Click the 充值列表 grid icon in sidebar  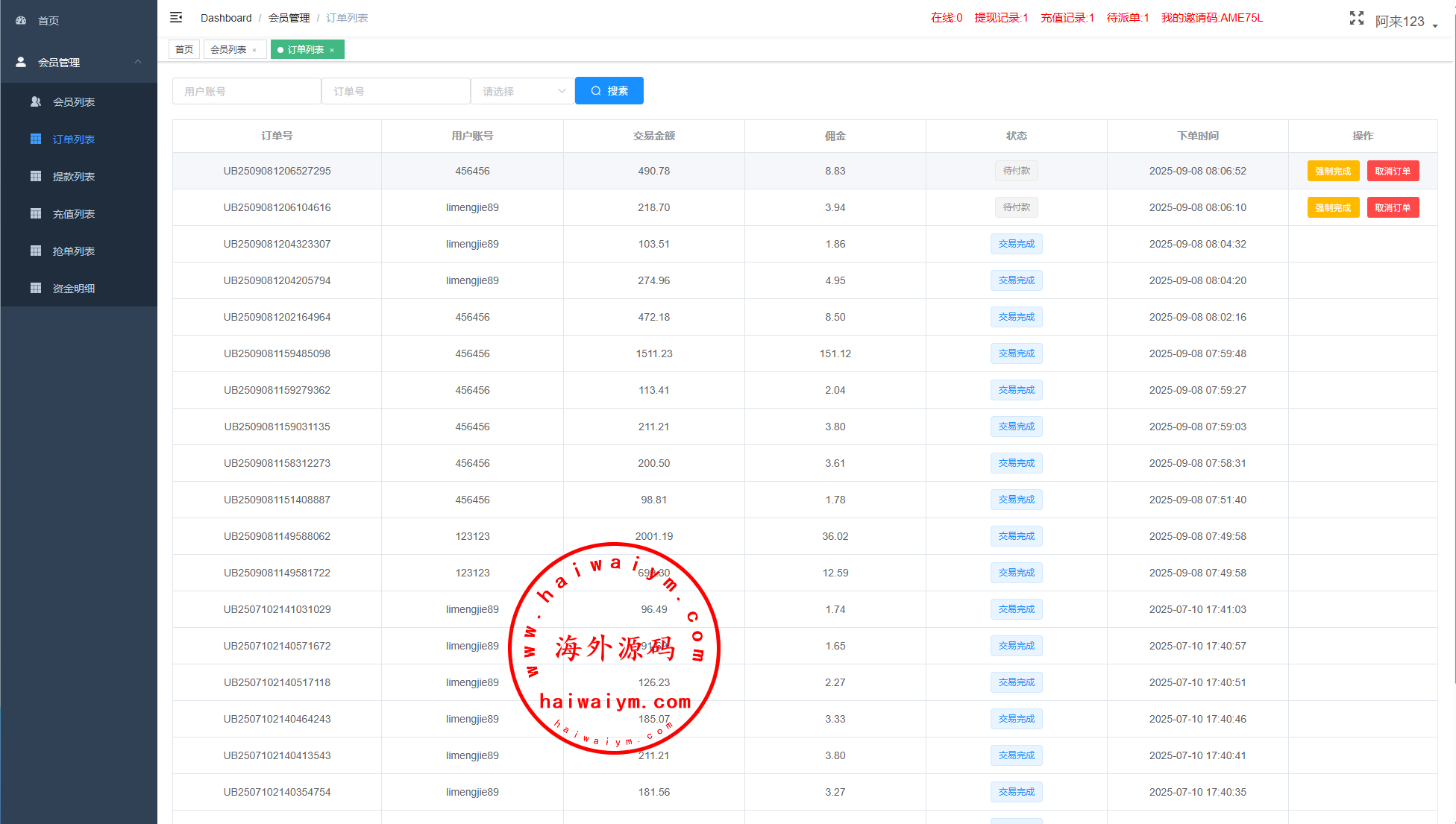click(x=36, y=214)
